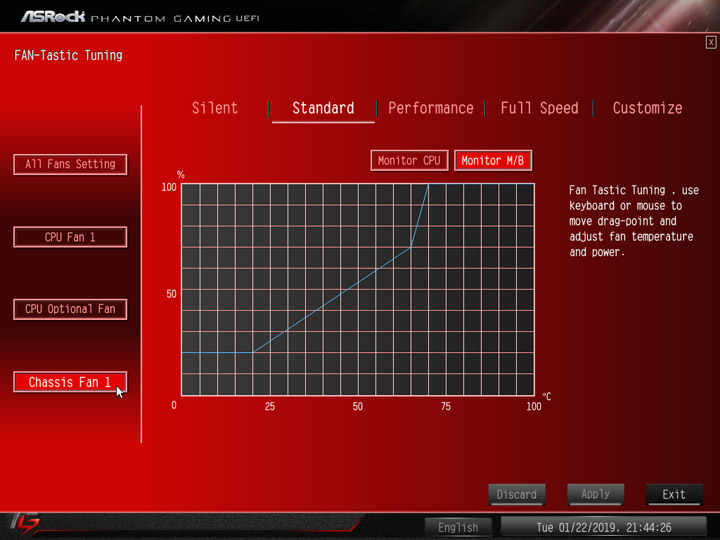This screenshot has height=540, width=720.
Task: Switch to the Customize tab
Action: 647,108
